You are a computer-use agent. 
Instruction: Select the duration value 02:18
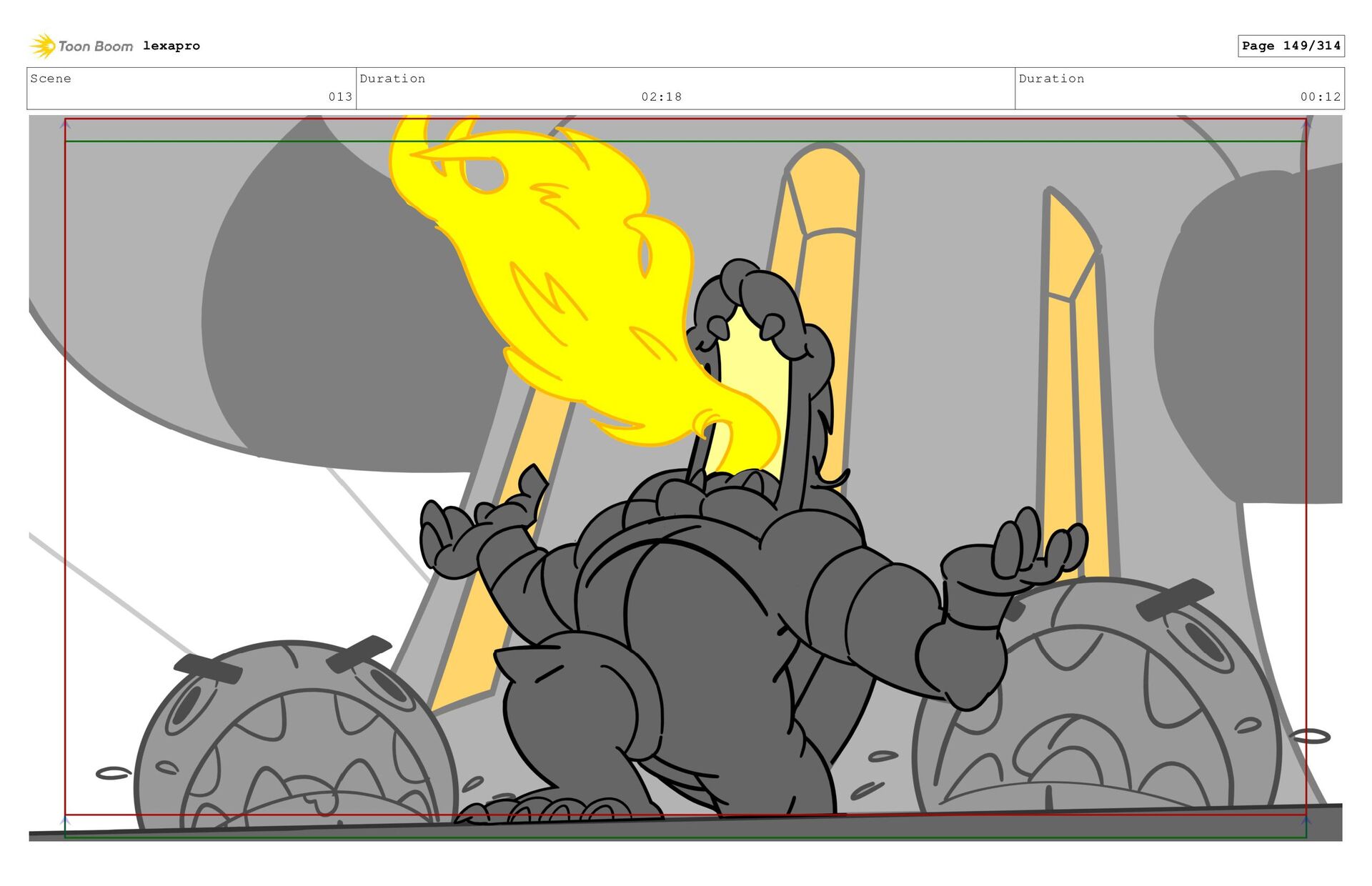[x=662, y=96]
